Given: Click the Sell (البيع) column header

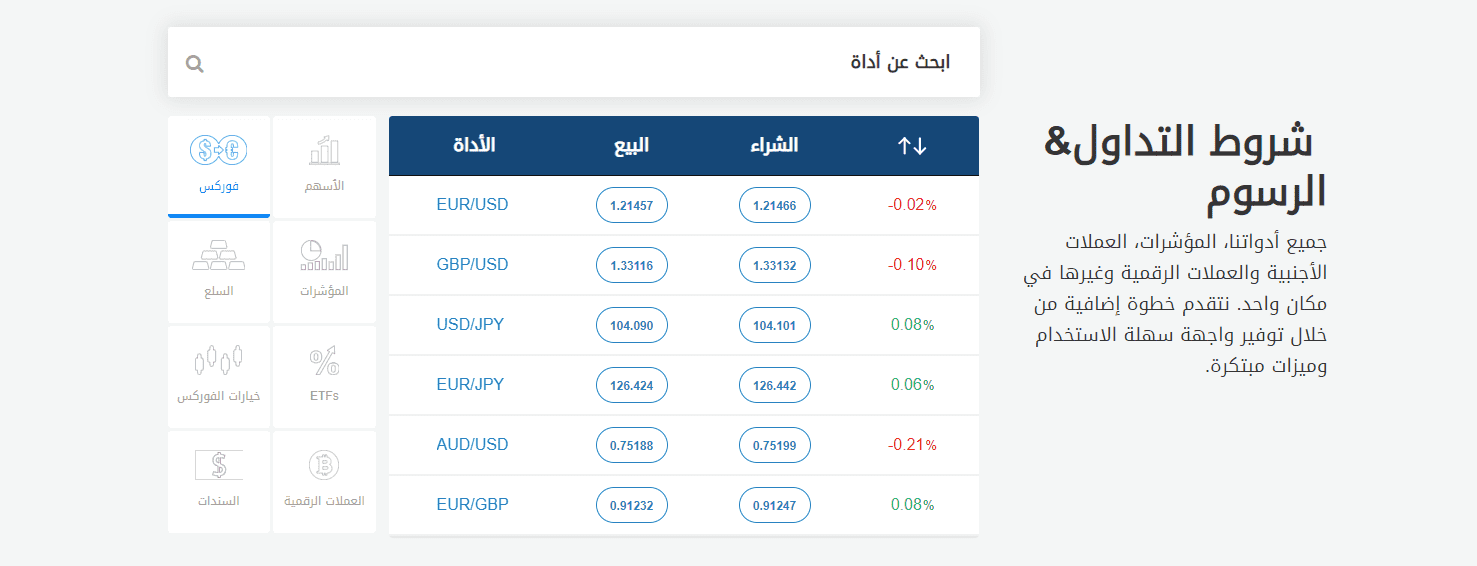Looking at the screenshot, I should click(631, 146).
